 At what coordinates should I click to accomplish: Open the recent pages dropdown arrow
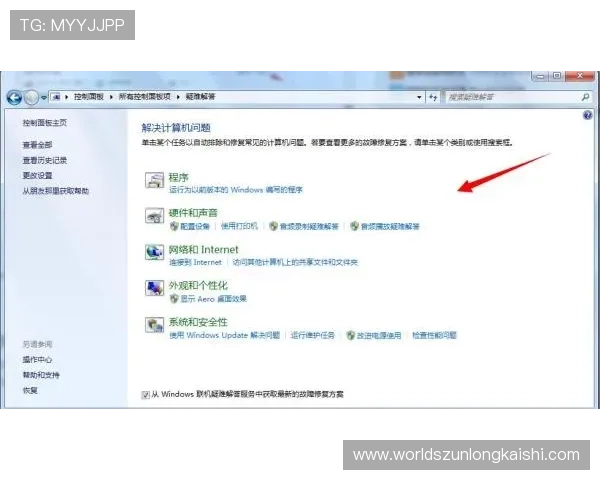click(44, 98)
